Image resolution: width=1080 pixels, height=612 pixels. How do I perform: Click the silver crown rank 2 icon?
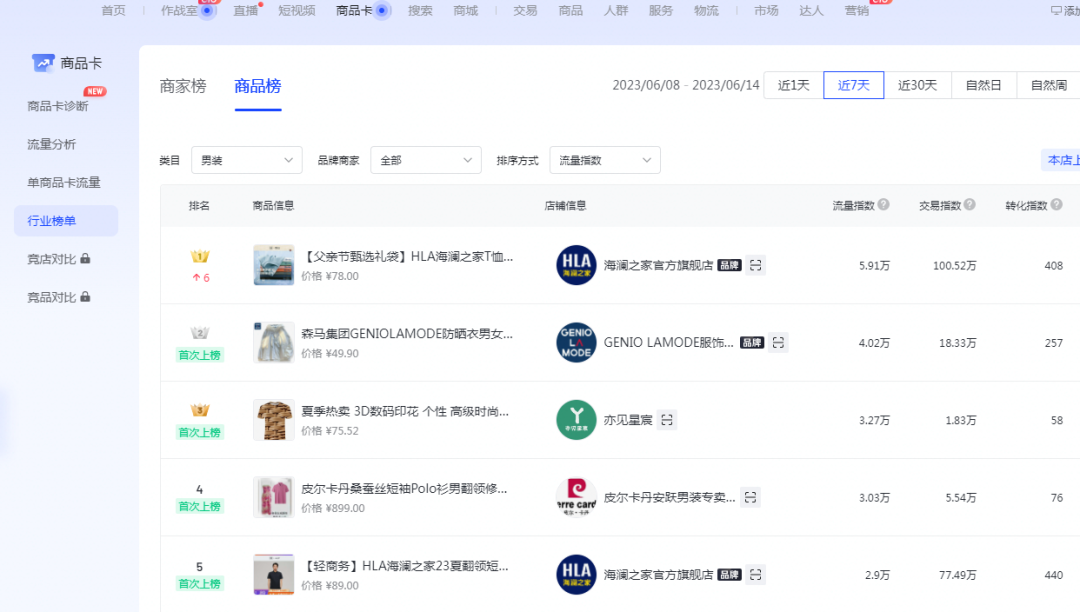pos(200,333)
